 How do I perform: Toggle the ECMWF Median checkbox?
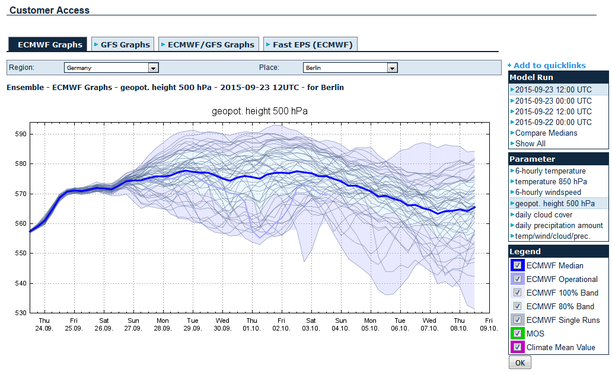point(518,265)
